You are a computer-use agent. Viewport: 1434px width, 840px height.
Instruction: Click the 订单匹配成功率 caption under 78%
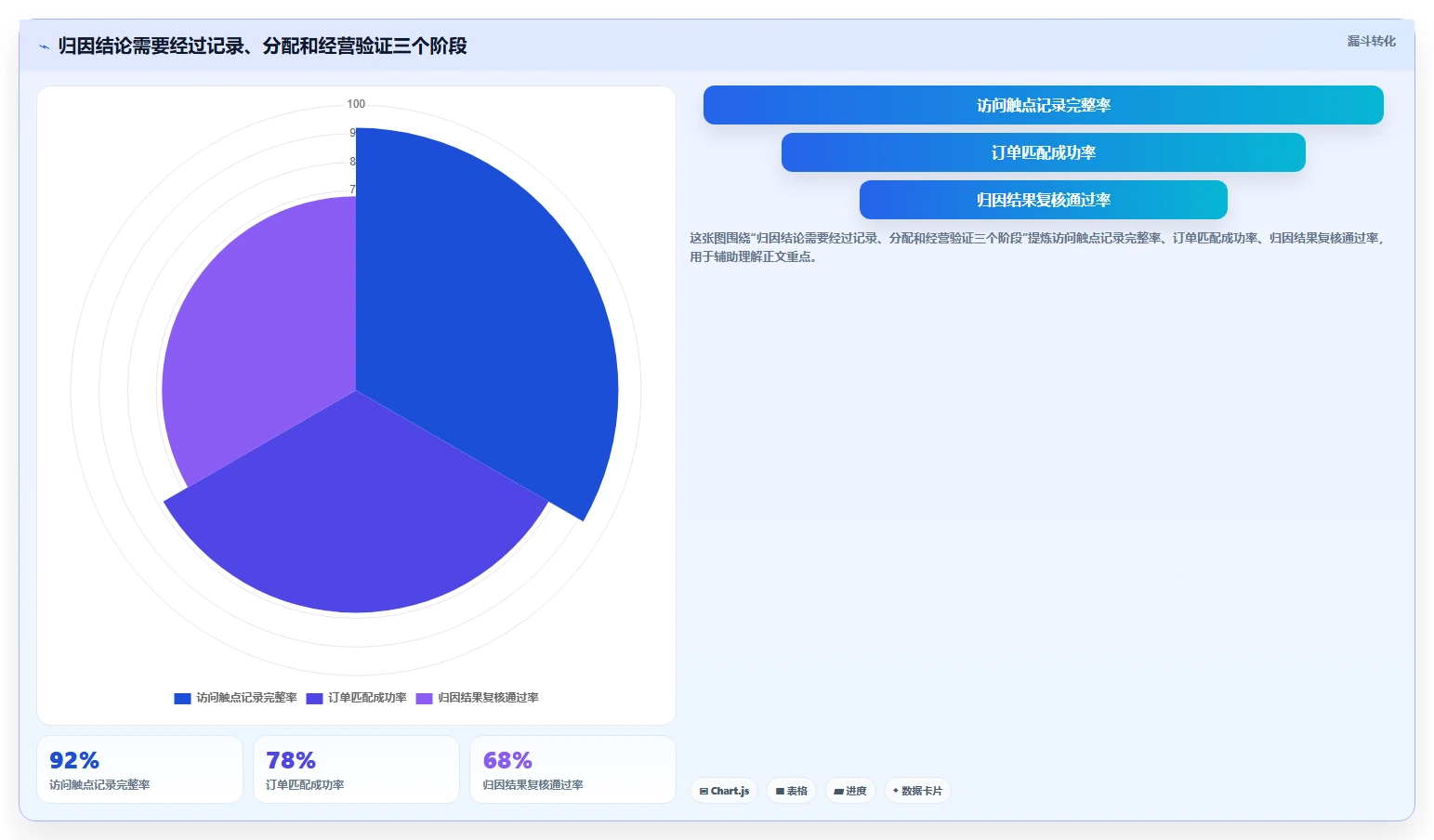coord(305,785)
